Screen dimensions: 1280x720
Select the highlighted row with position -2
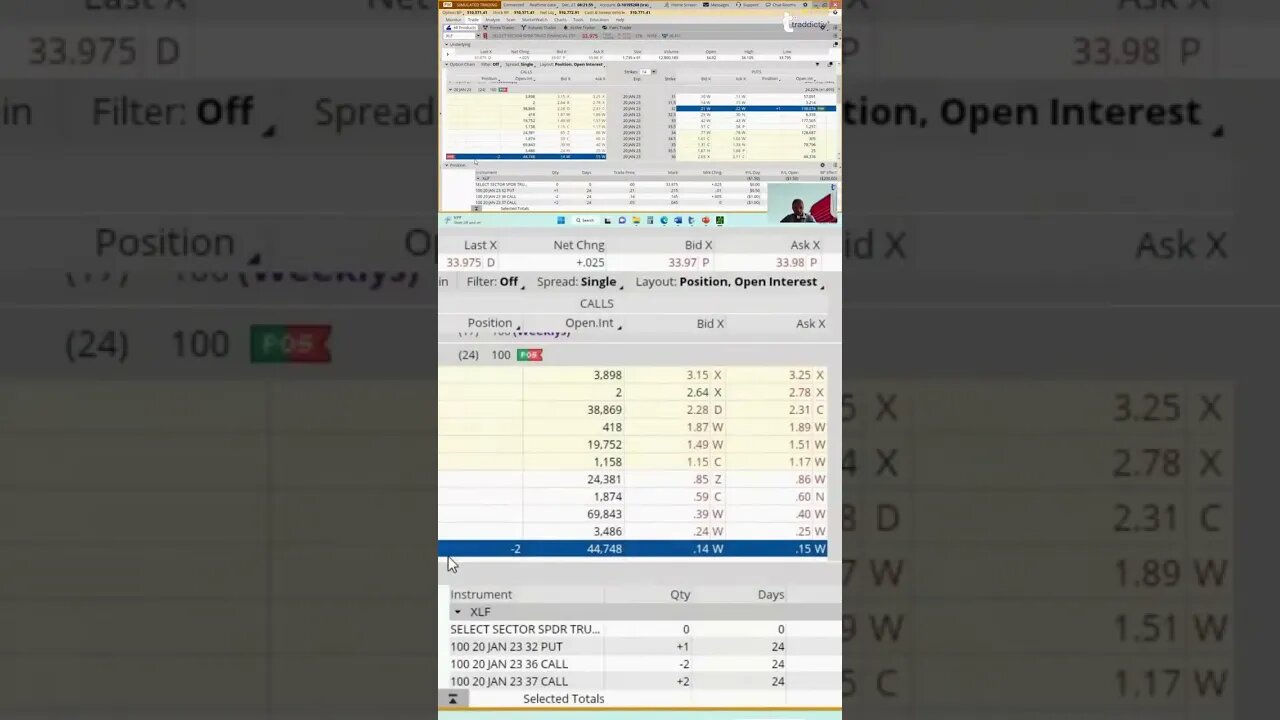click(632, 549)
